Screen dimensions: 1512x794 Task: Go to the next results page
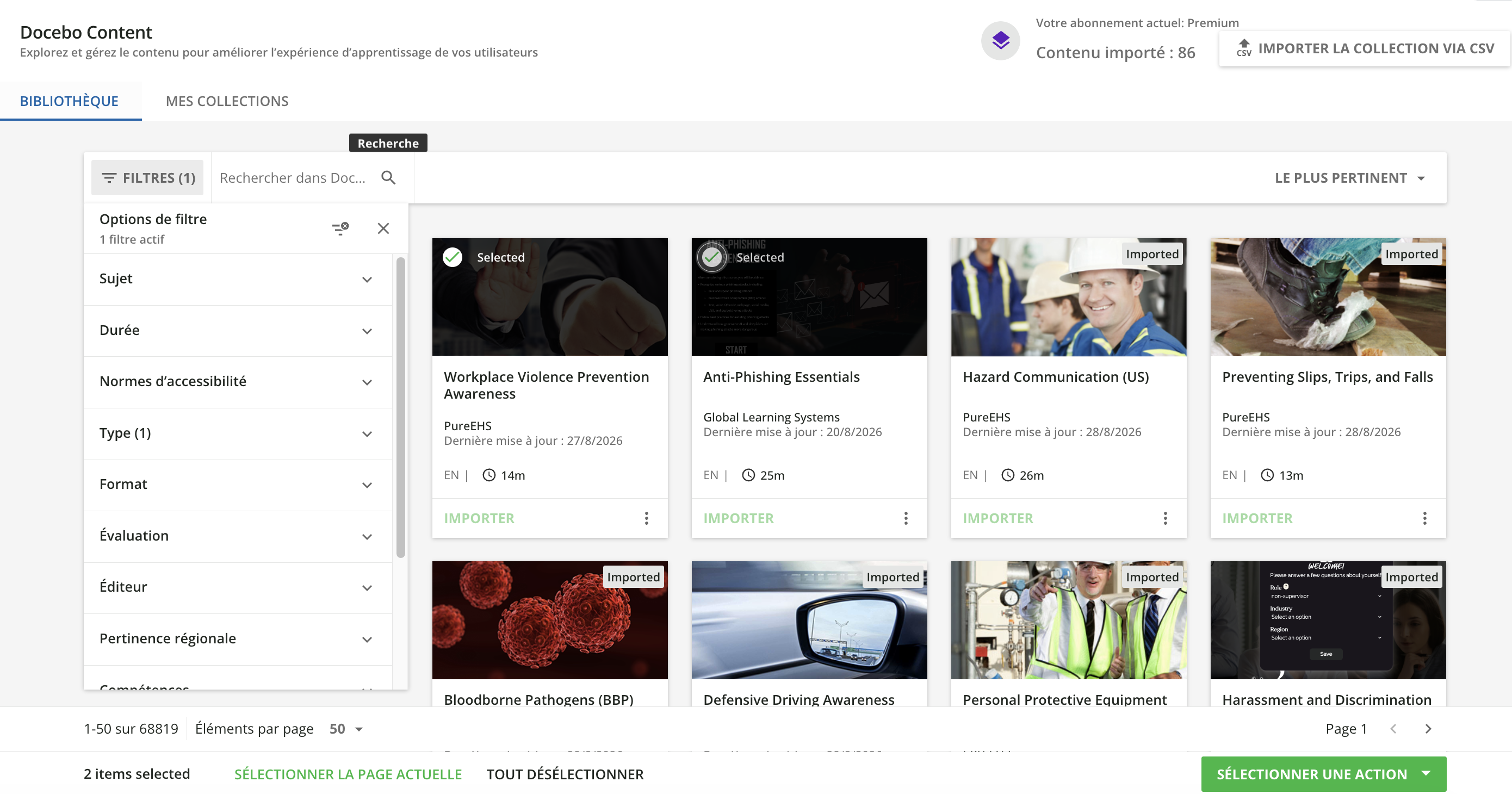tap(1428, 729)
